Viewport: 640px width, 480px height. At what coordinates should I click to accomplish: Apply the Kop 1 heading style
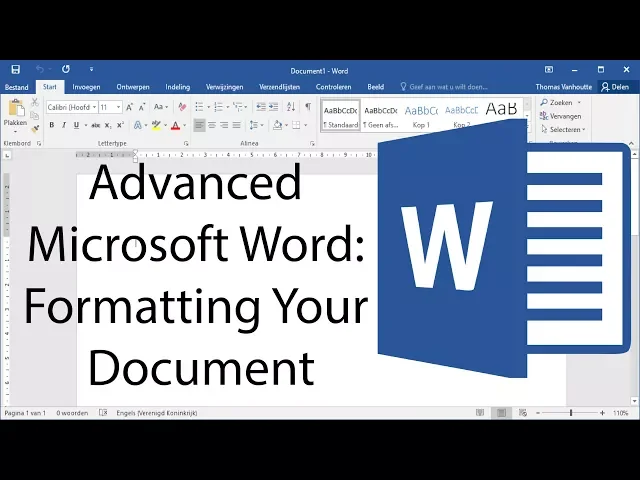coord(421,116)
